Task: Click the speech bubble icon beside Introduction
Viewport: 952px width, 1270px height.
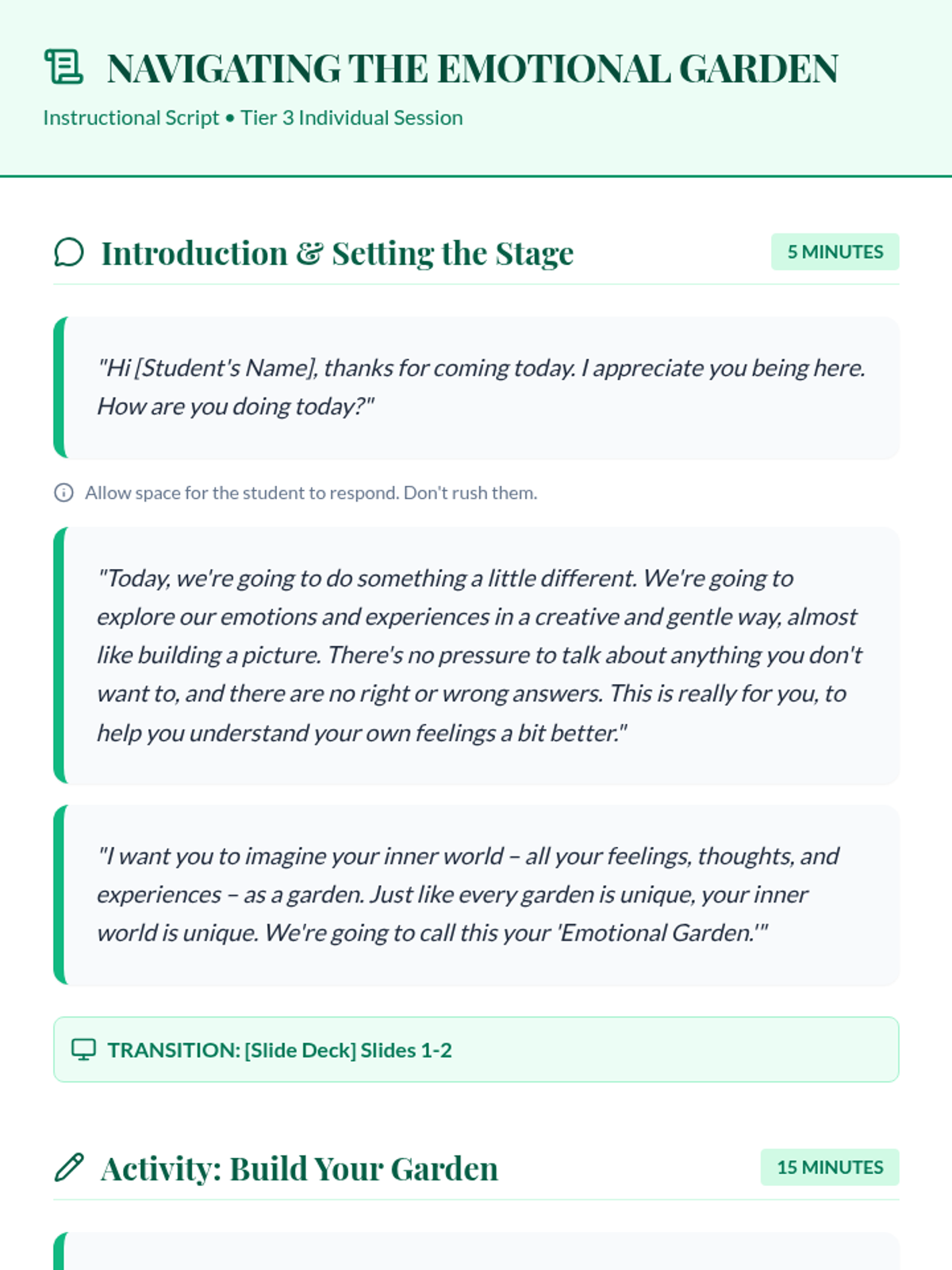Action: [69, 252]
